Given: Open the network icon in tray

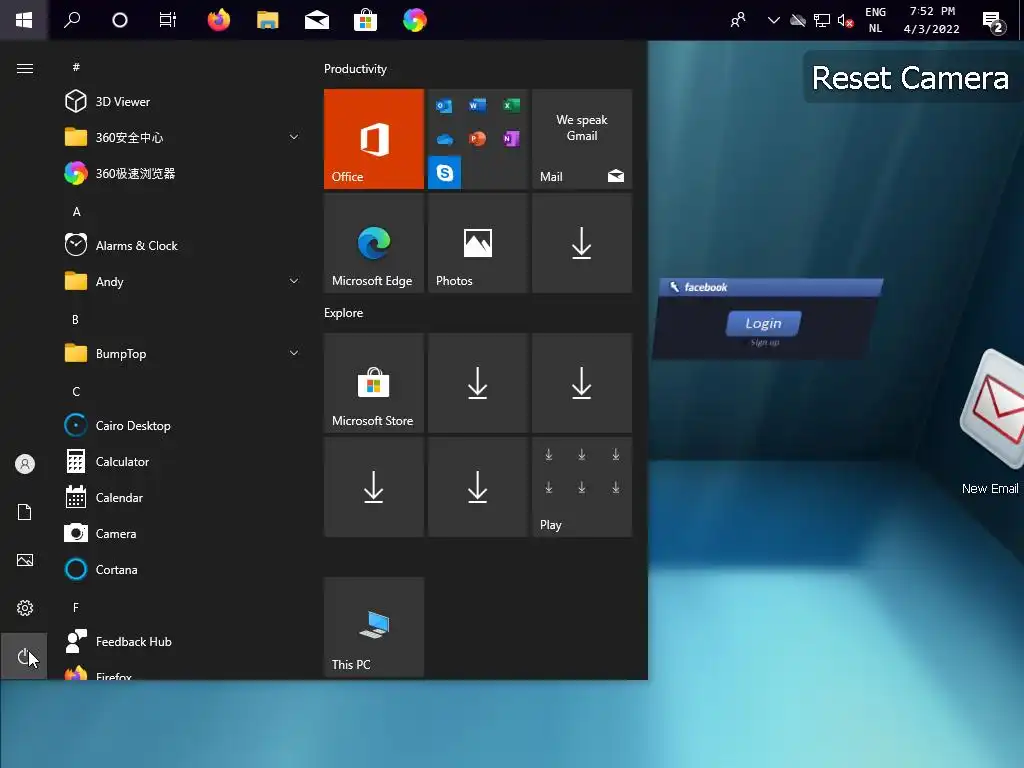Looking at the screenshot, I should point(822,21).
